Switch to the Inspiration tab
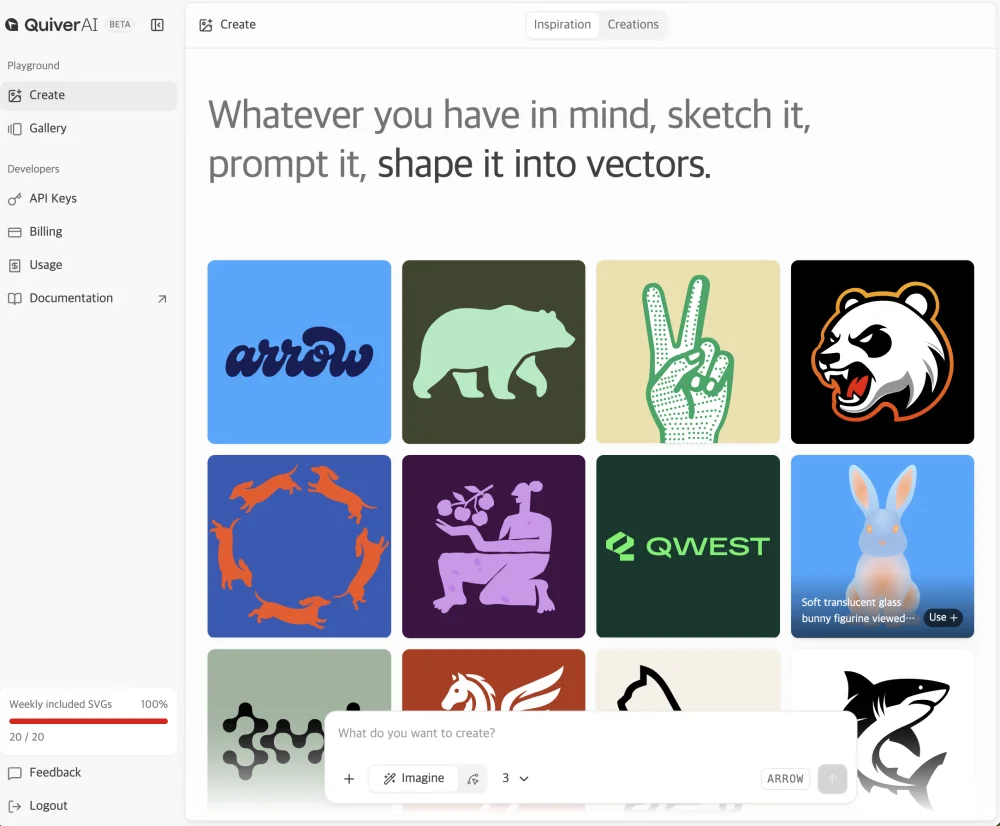The width and height of the screenshot is (1000, 826). [562, 25]
